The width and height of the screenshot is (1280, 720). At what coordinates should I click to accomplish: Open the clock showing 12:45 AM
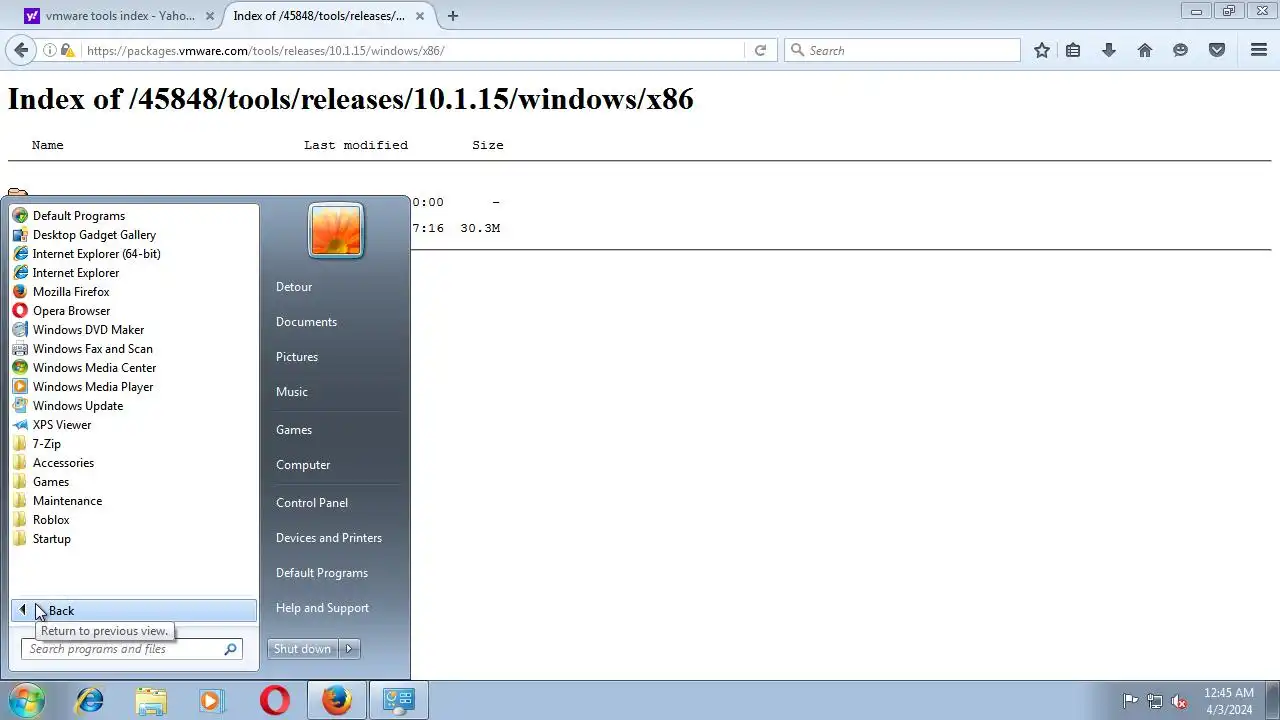click(x=1229, y=701)
